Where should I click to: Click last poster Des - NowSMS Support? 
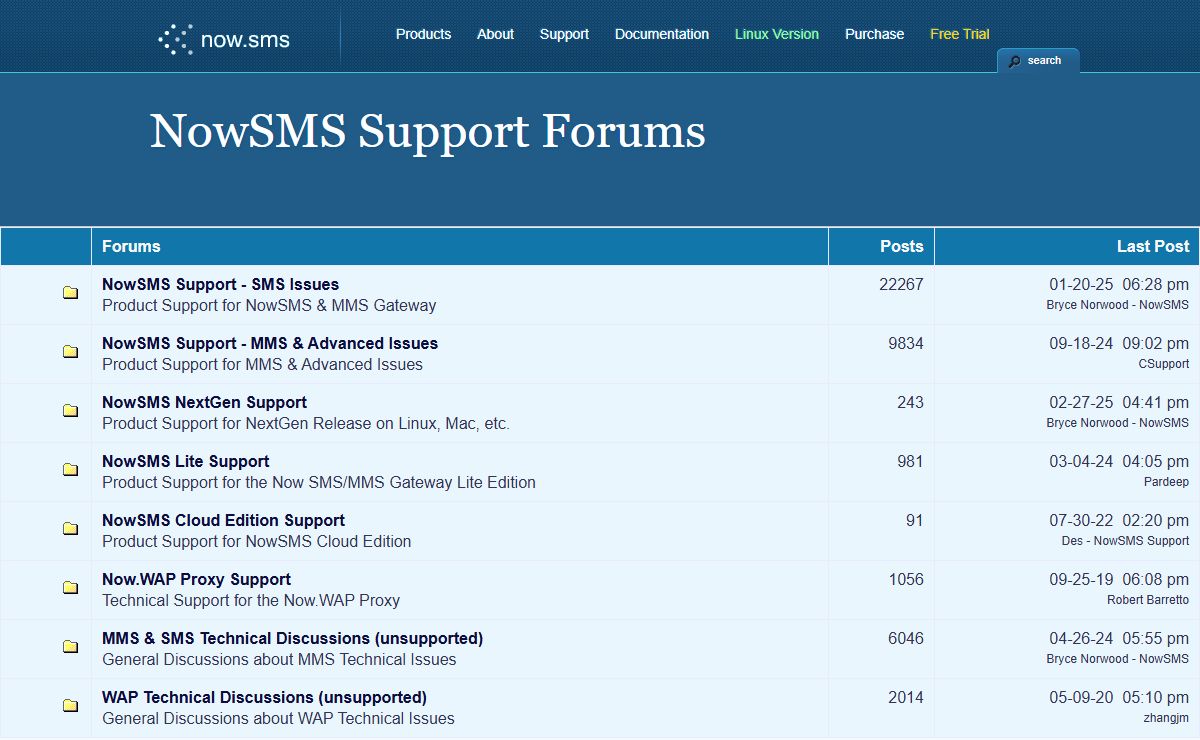[x=1126, y=541]
